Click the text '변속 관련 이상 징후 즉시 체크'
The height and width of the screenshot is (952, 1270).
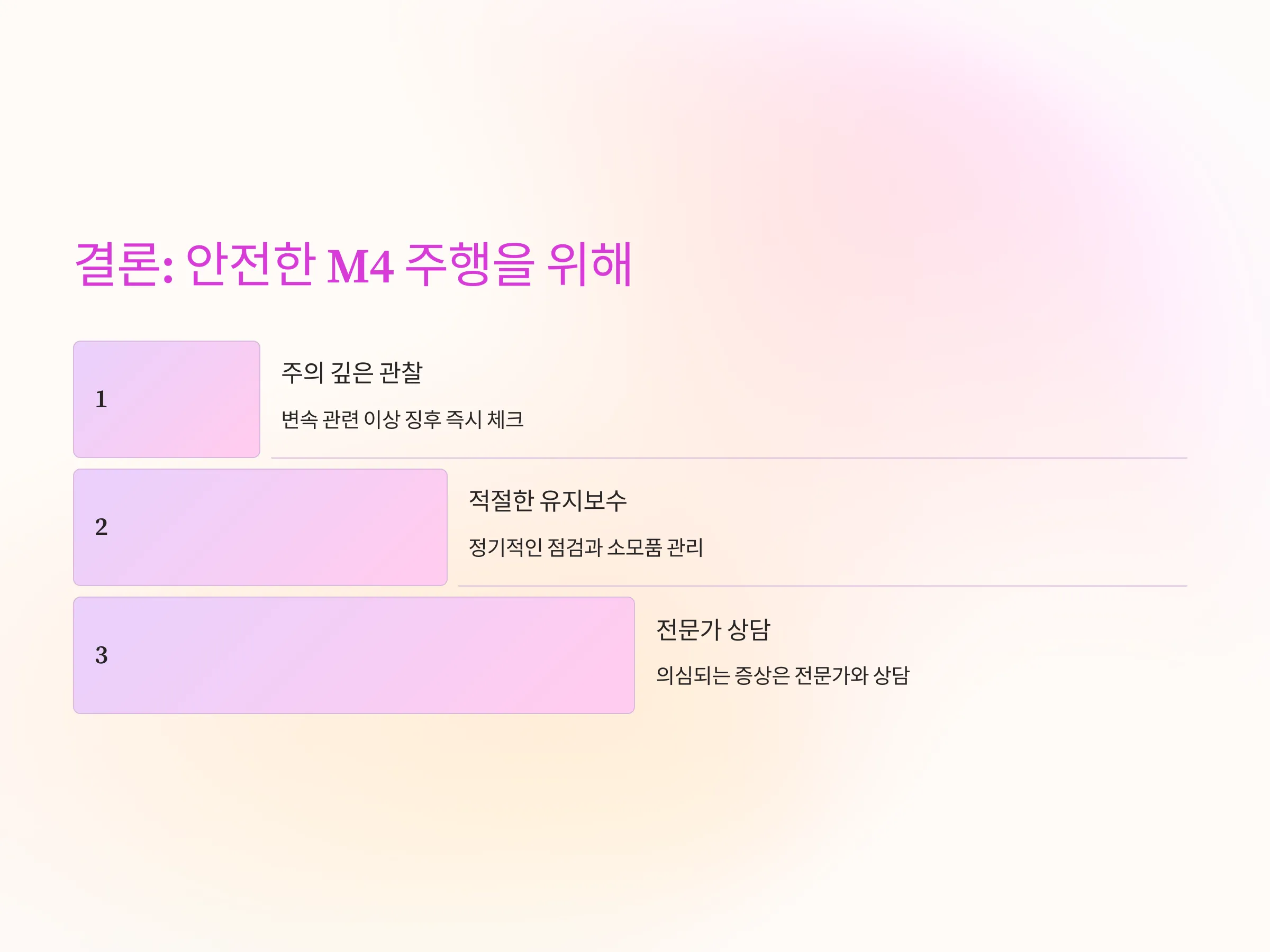click(x=403, y=419)
